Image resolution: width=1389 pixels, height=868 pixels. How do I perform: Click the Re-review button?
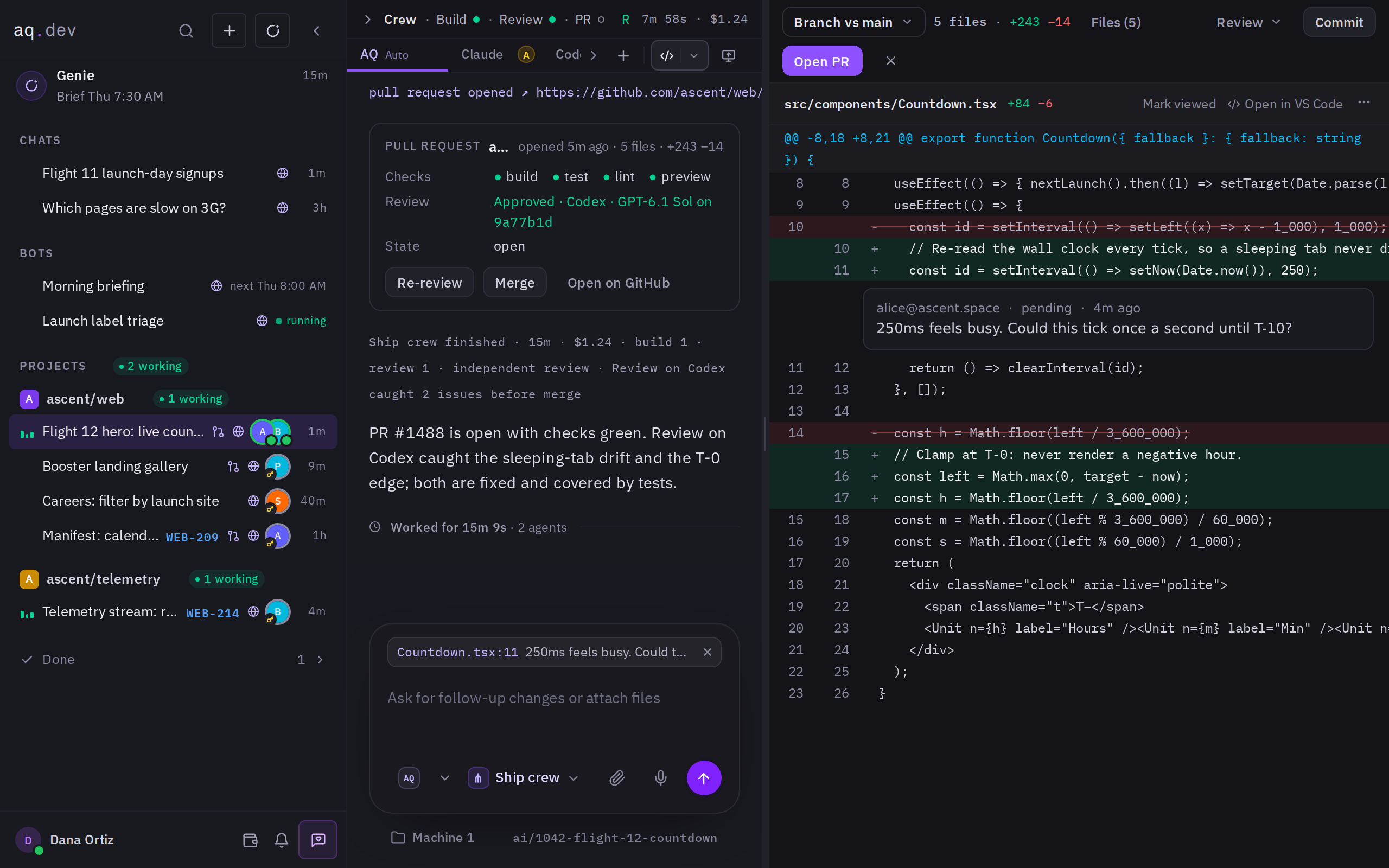(429, 283)
